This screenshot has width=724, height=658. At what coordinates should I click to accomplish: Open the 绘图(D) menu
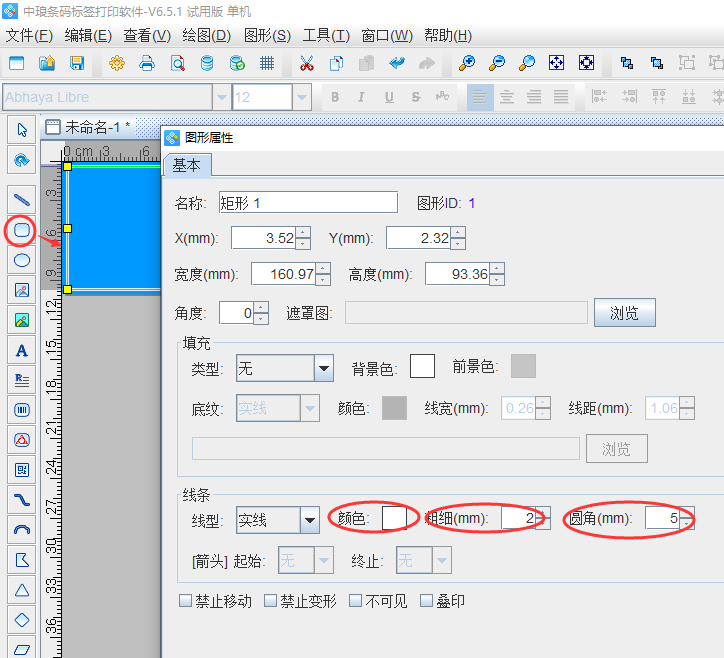click(206, 36)
